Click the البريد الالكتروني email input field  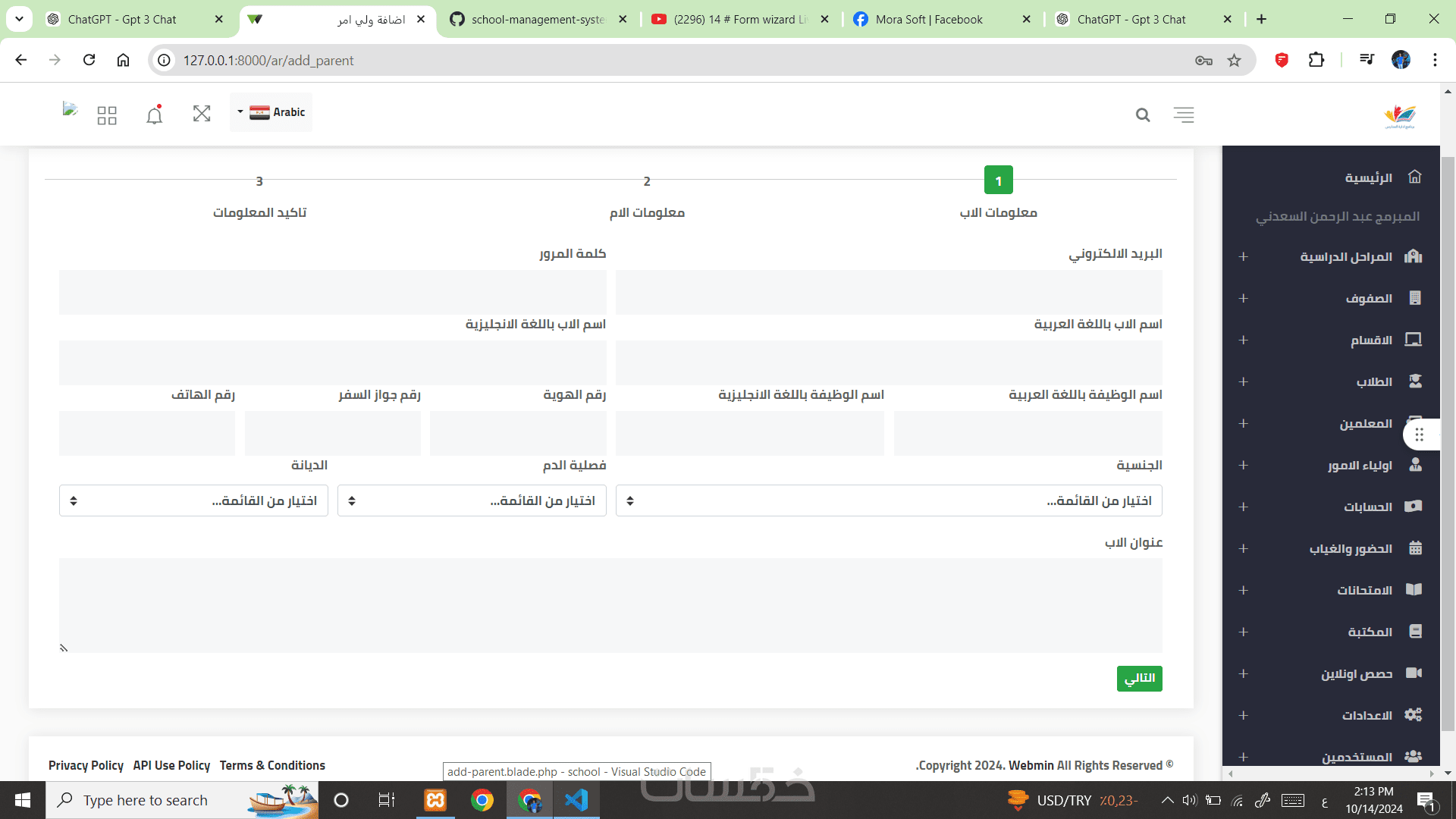(x=889, y=293)
